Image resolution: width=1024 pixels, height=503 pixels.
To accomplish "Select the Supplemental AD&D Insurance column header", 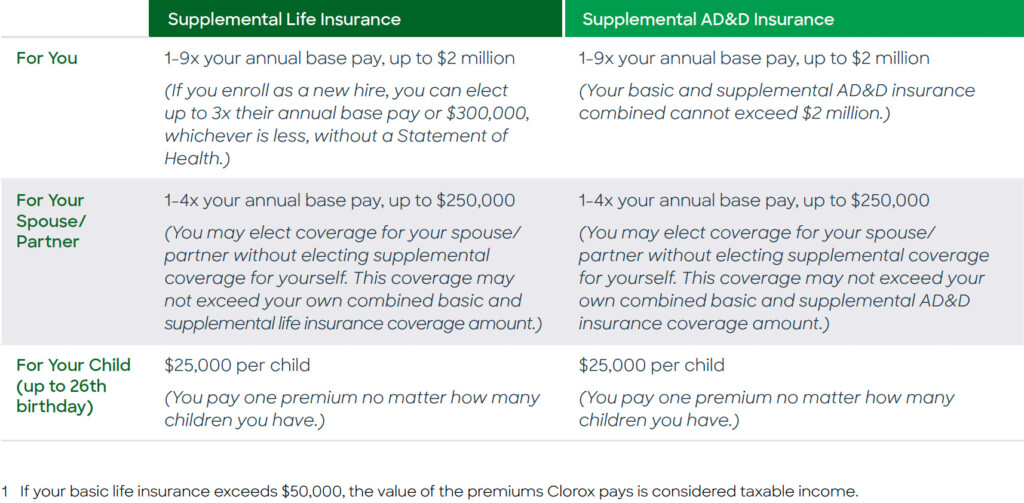I will tap(707, 19).
